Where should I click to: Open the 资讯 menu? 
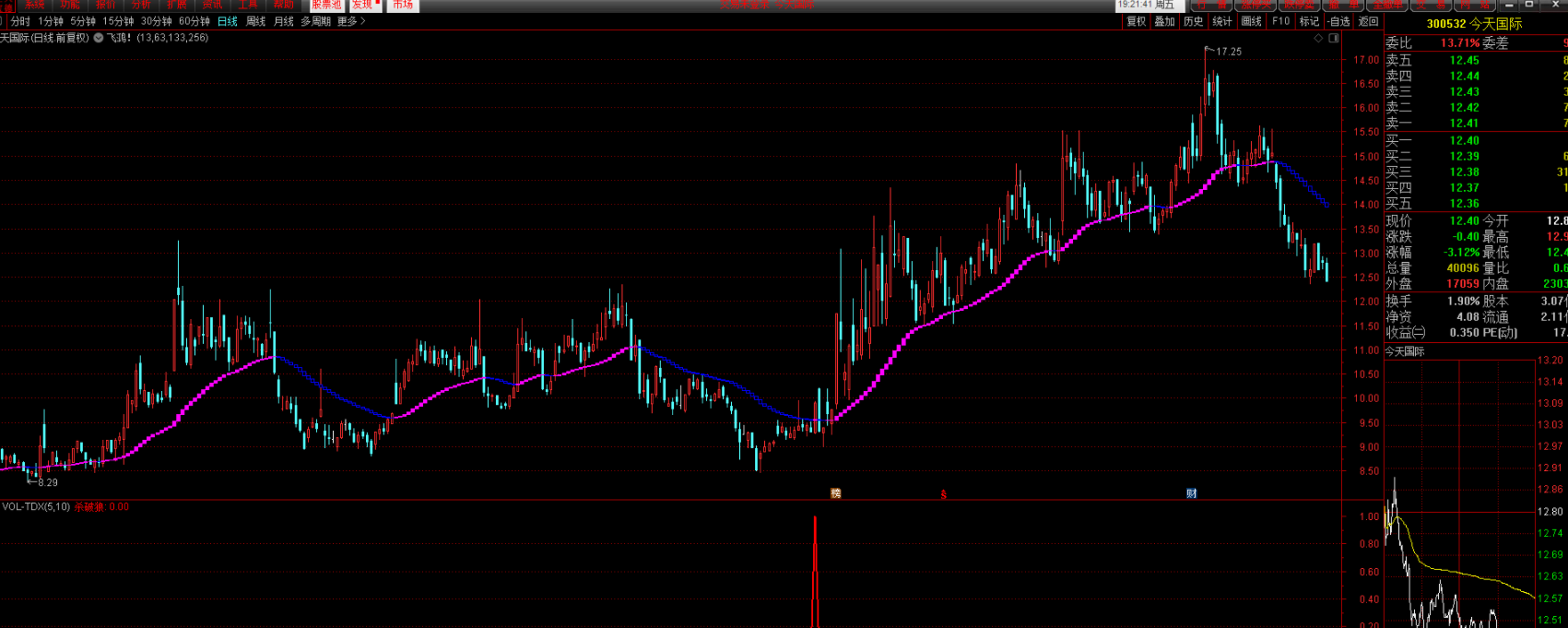tap(213, 5)
